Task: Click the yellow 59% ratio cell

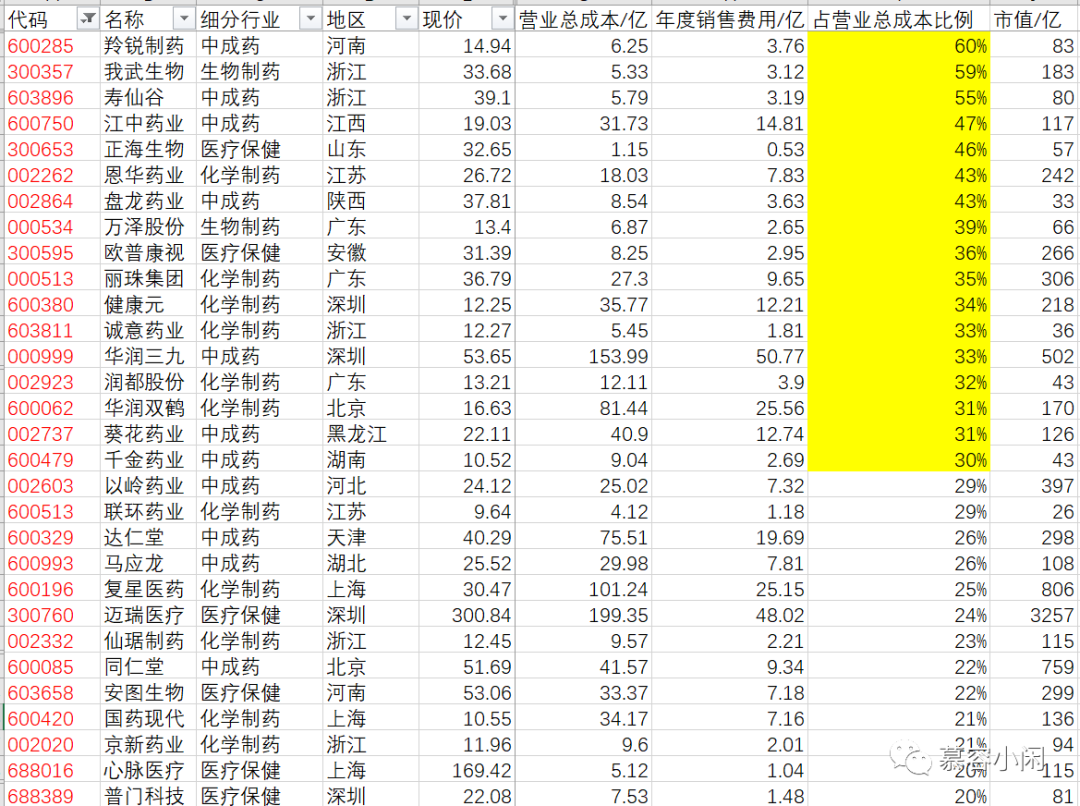Action: [x=899, y=72]
